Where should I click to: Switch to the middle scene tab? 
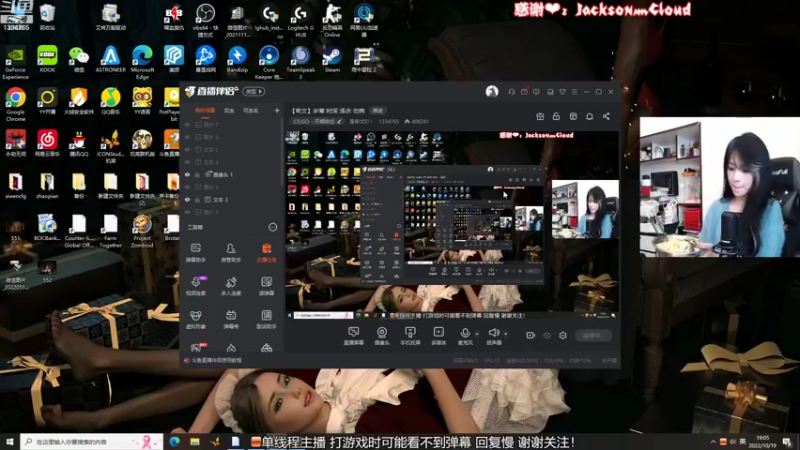click(x=229, y=110)
